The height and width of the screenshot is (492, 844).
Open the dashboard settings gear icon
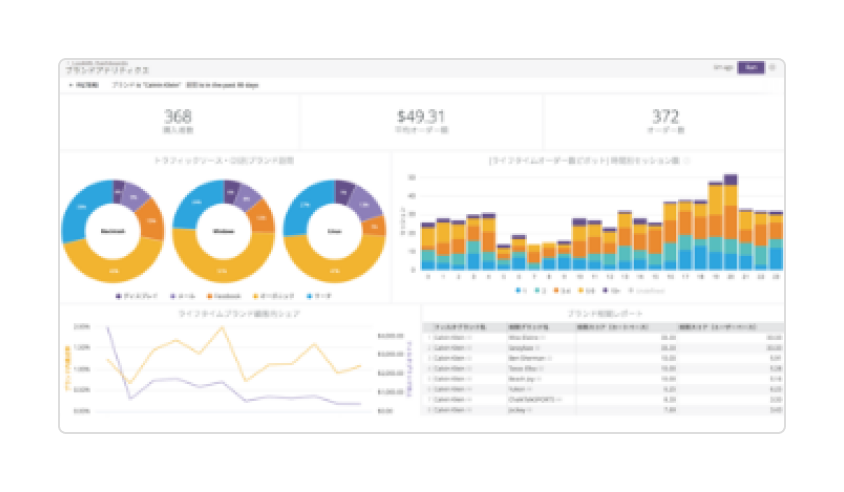[x=772, y=68]
